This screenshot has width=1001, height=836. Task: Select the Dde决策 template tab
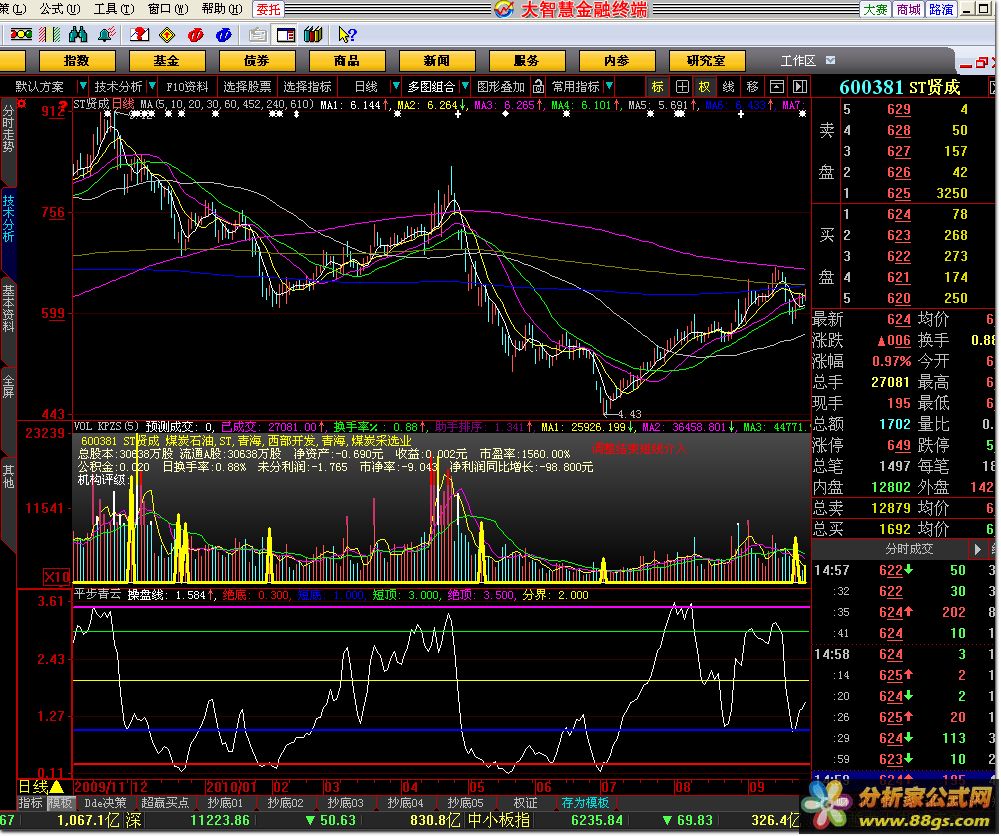pos(105,803)
